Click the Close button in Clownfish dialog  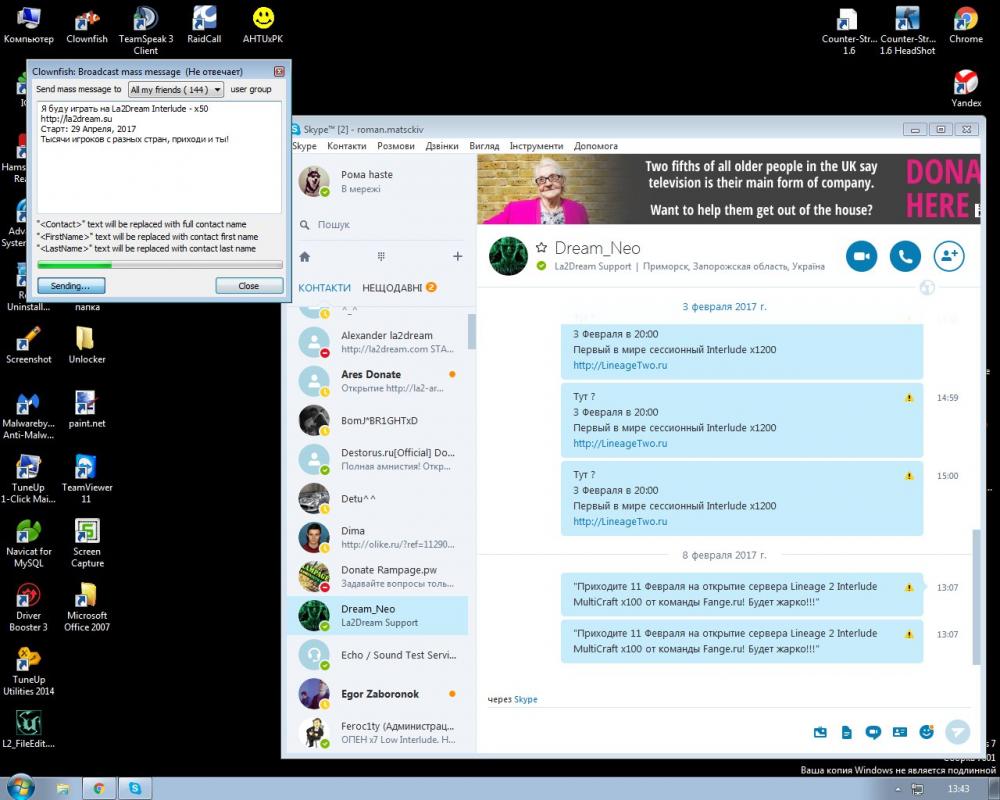pos(249,286)
